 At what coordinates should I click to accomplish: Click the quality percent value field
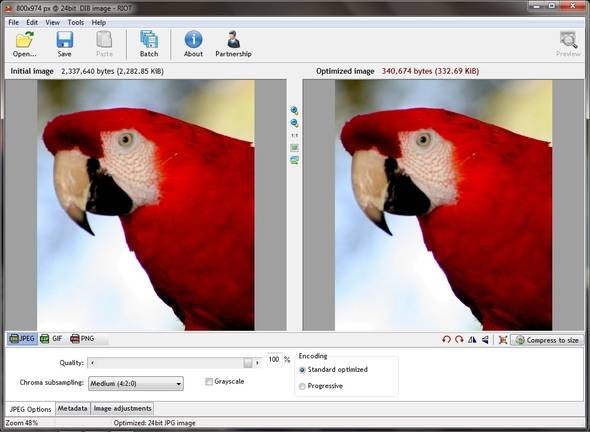(x=274, y=359)
